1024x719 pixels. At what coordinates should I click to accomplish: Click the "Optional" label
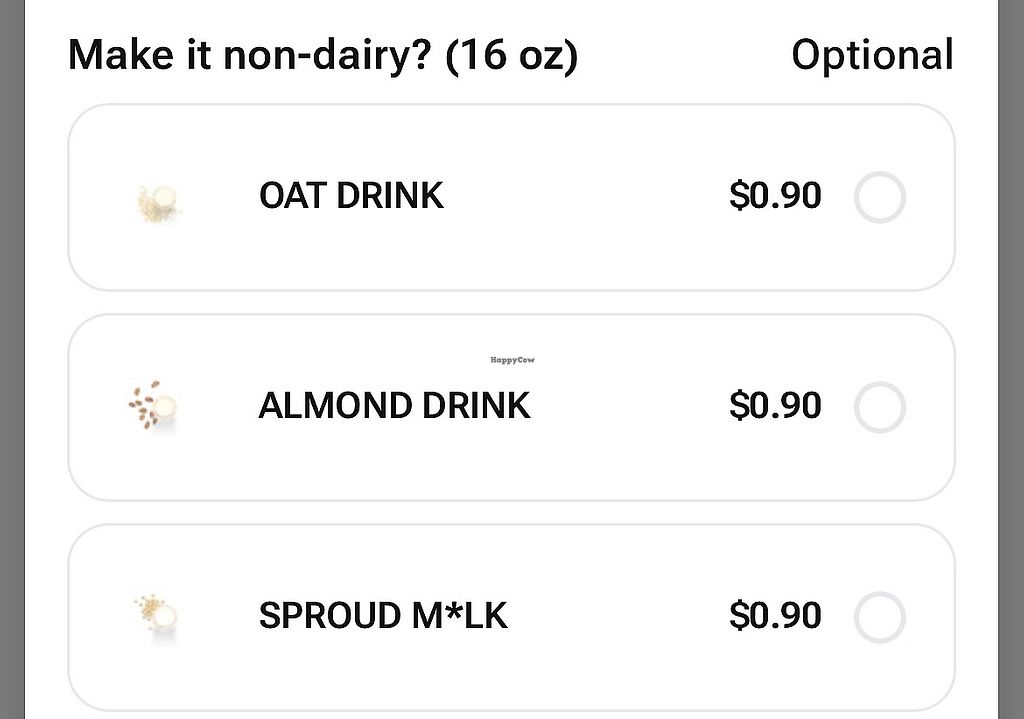[x=872, y=55]
